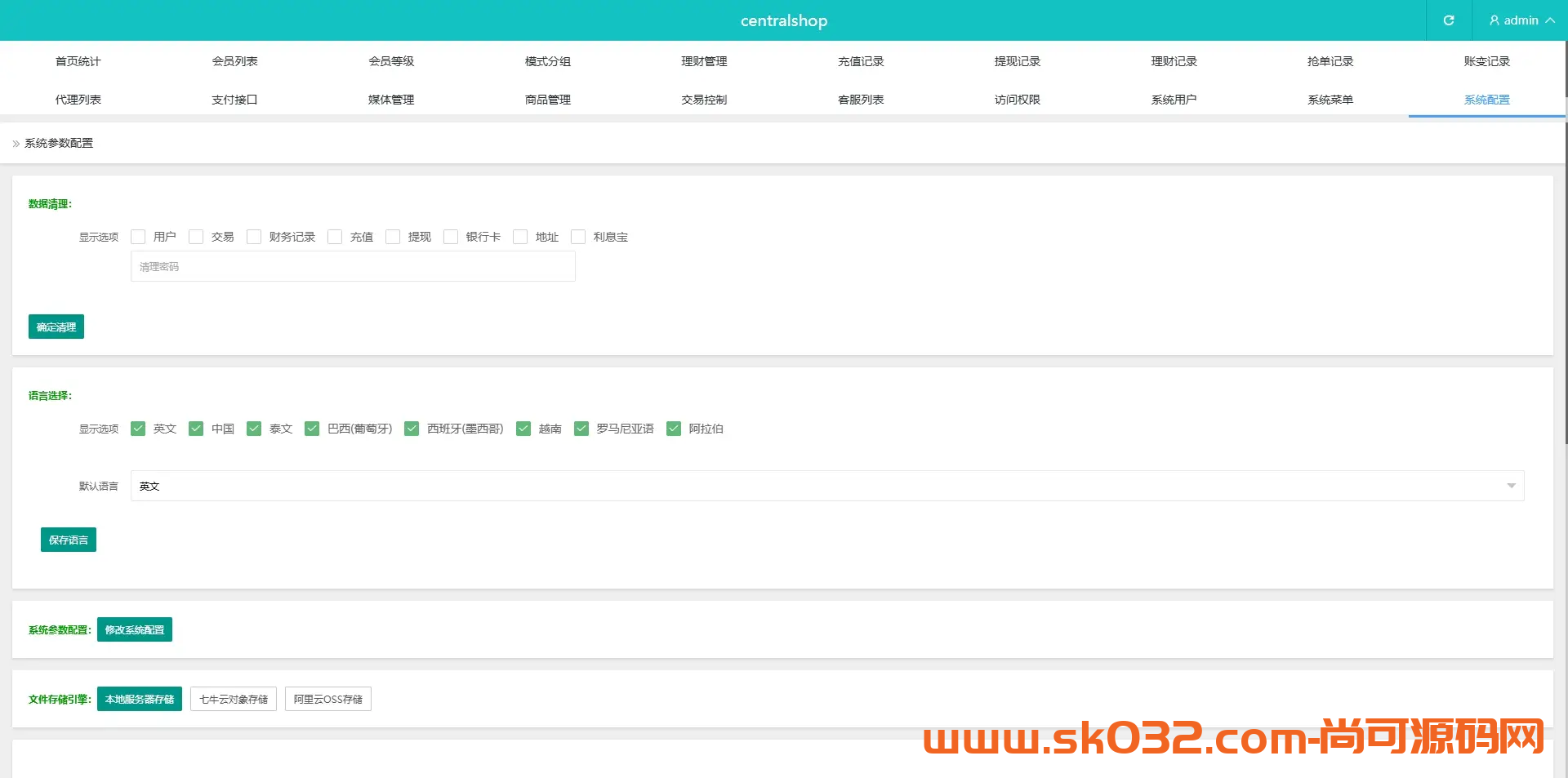Choose 阿里云OSS存储 storage engine
Screen dimensions: 1568x778
[327, 699]
